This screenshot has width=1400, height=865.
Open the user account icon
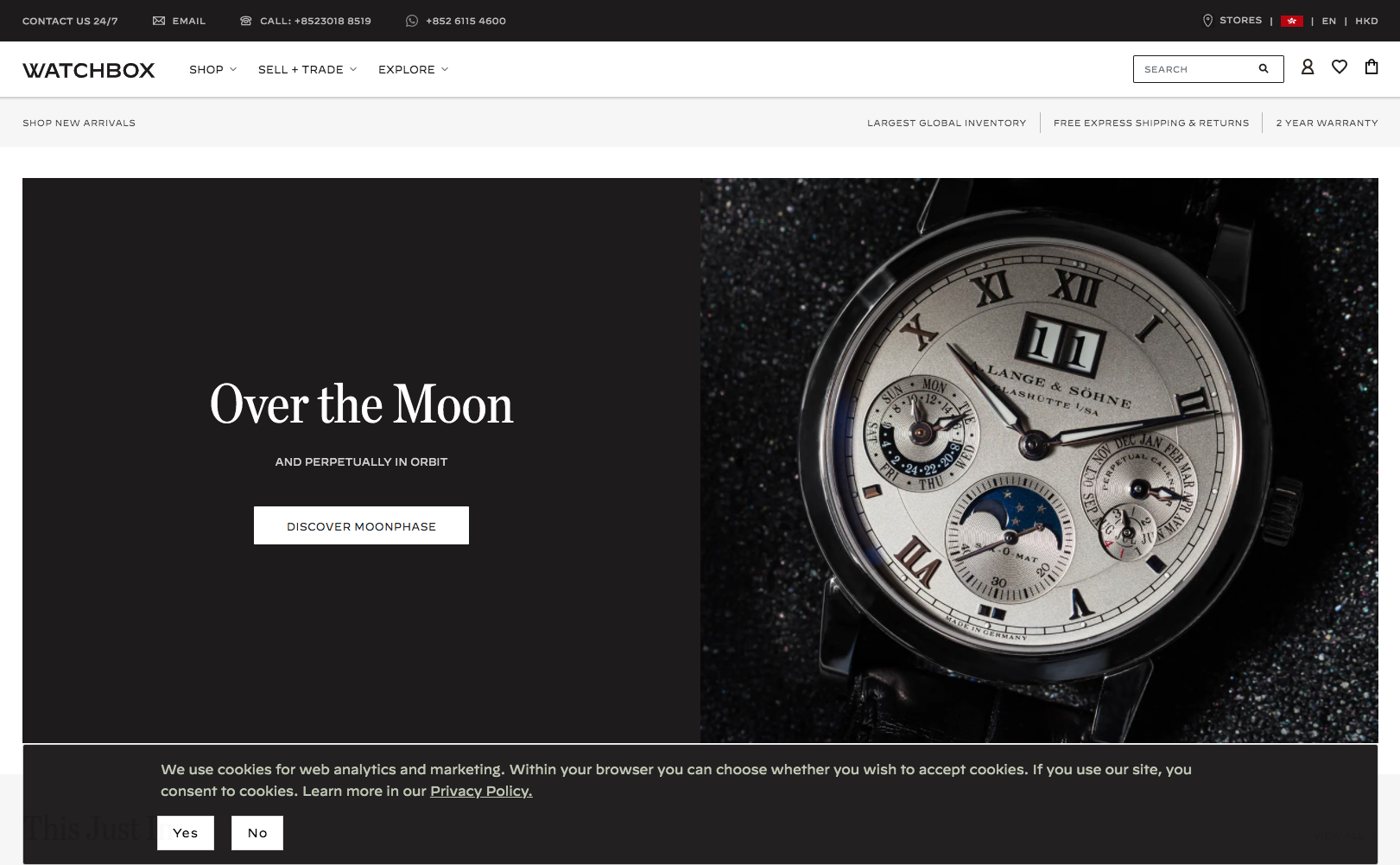(x=1308, y=67)
